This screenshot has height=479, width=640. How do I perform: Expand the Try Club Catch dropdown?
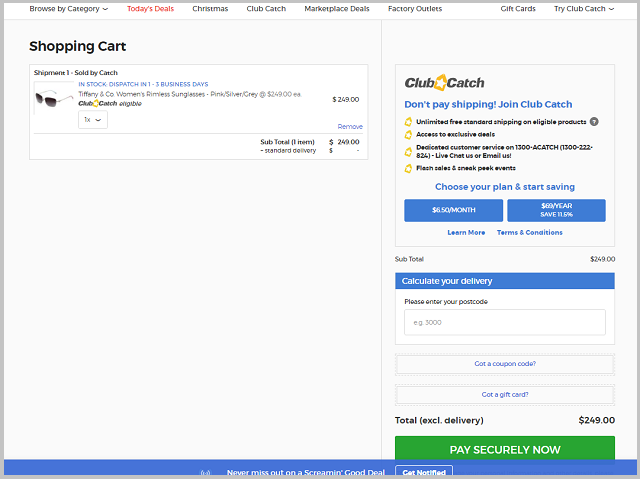point(584,9)
